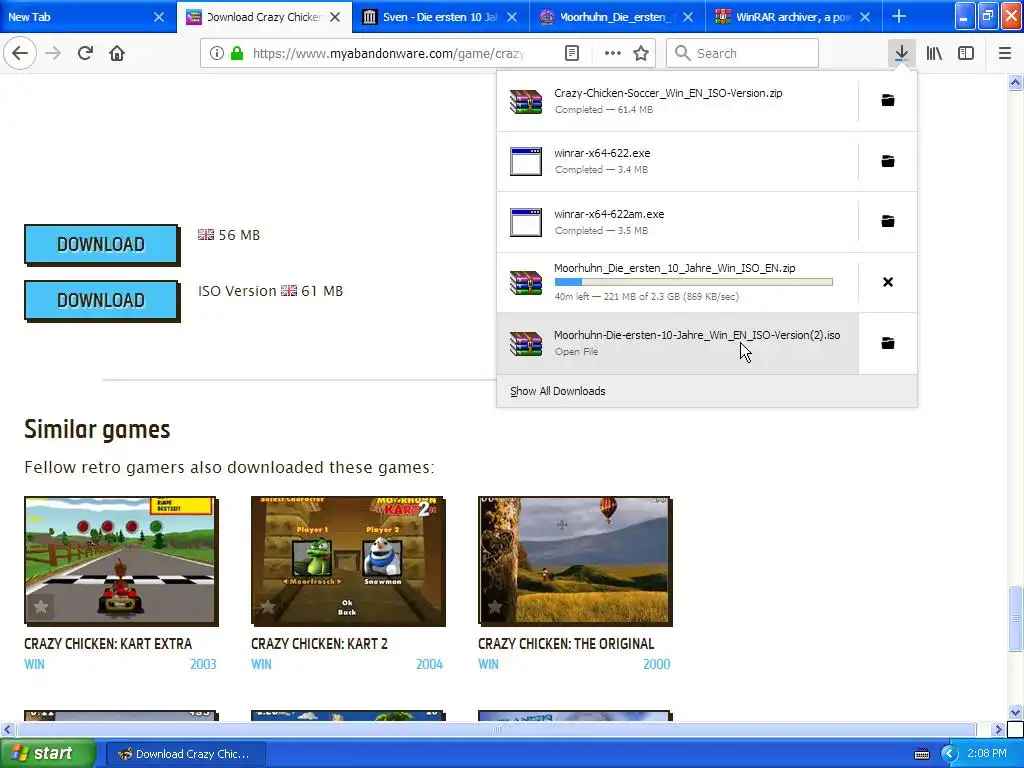Go back using the browser back arrow
Viewport: 1024px width, 768px height.
pos(20,53)
